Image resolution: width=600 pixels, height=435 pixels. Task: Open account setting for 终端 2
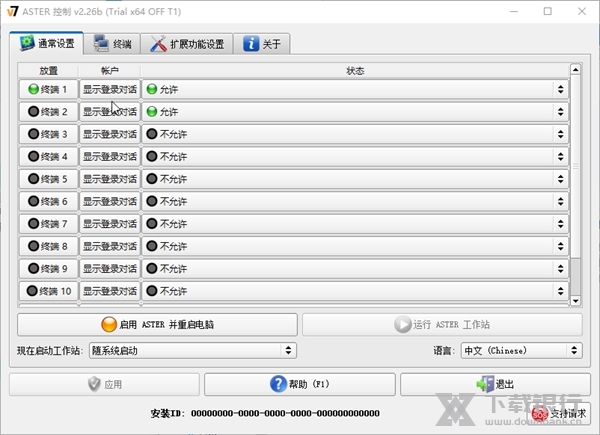(110, 112)
